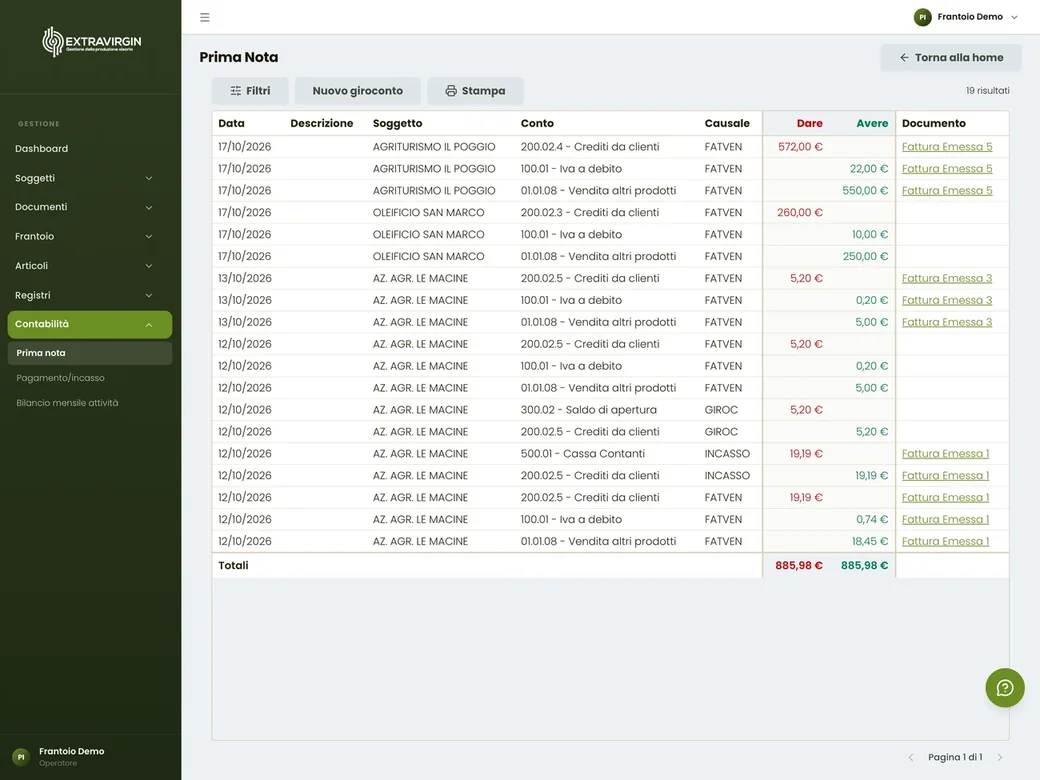
Task: Click the hamburger menu icon
Action: click(205, 17)
